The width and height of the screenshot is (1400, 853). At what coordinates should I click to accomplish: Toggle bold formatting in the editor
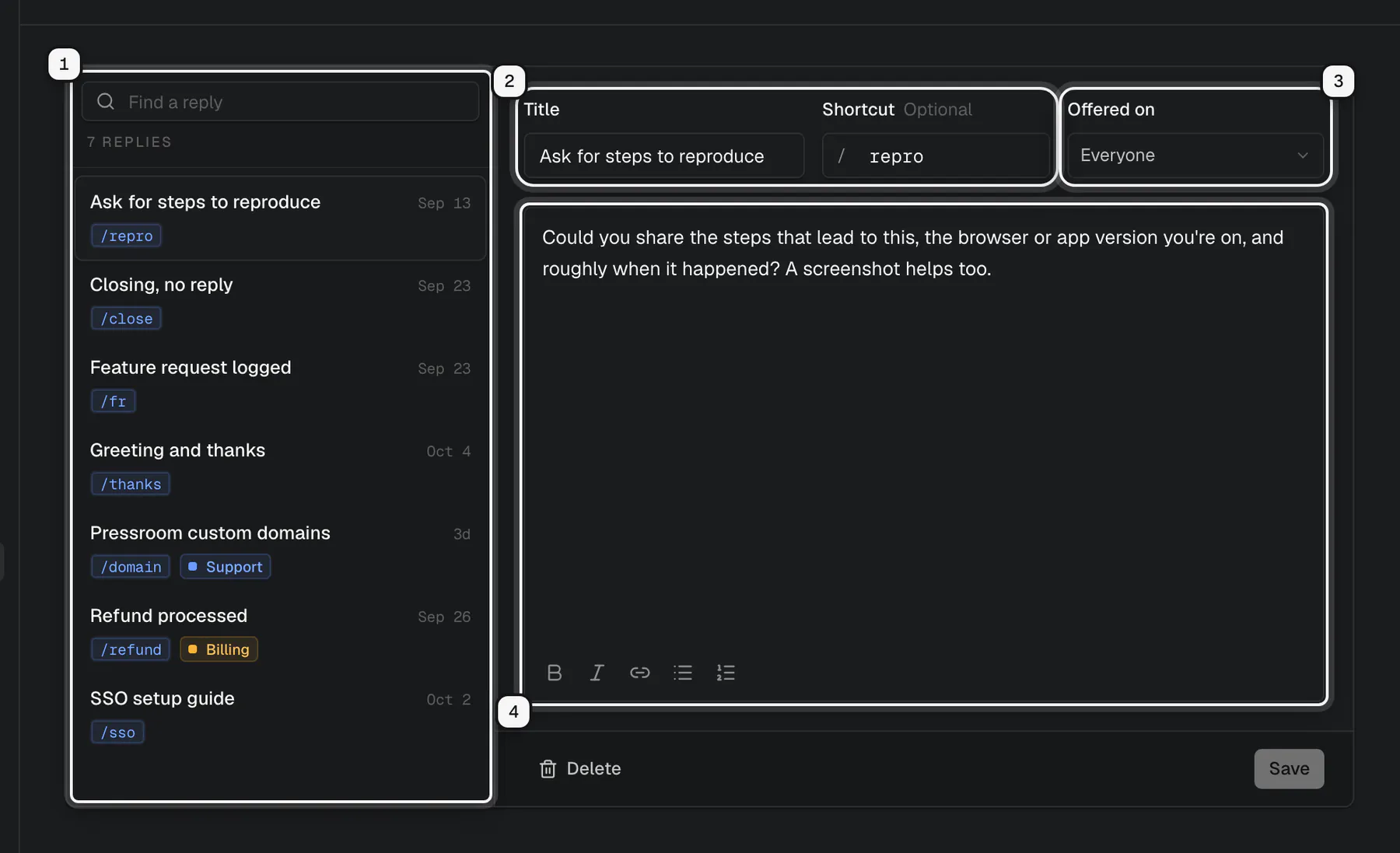pos(554,673)
